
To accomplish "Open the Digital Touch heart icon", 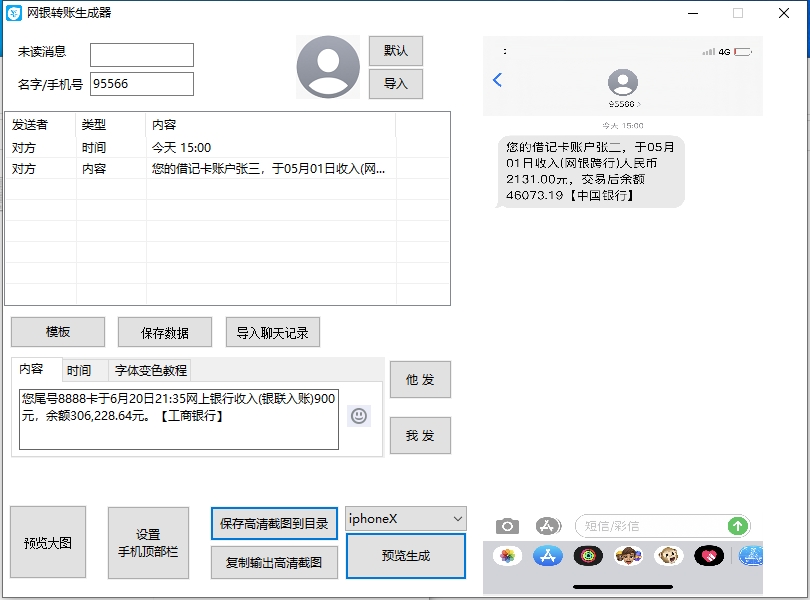I will click(708, 556).
